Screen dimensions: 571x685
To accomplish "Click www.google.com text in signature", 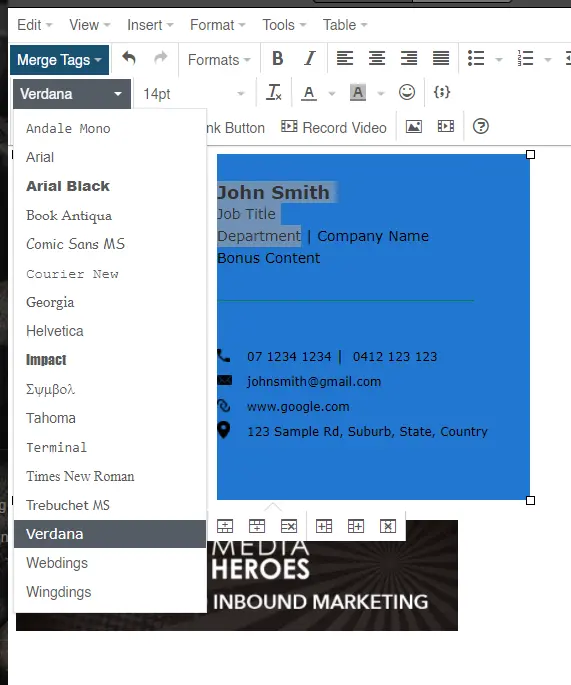I will (x=298, y=407).
